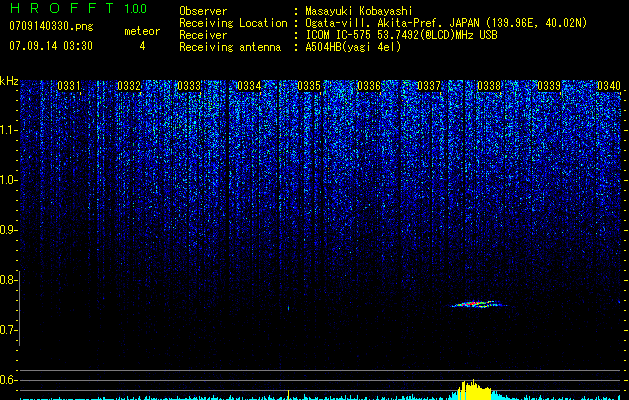Viewport: 629px width, 400px height.
Task: Click the HROFFT 1.0.0 title text
Action: [x=78, y=8]
